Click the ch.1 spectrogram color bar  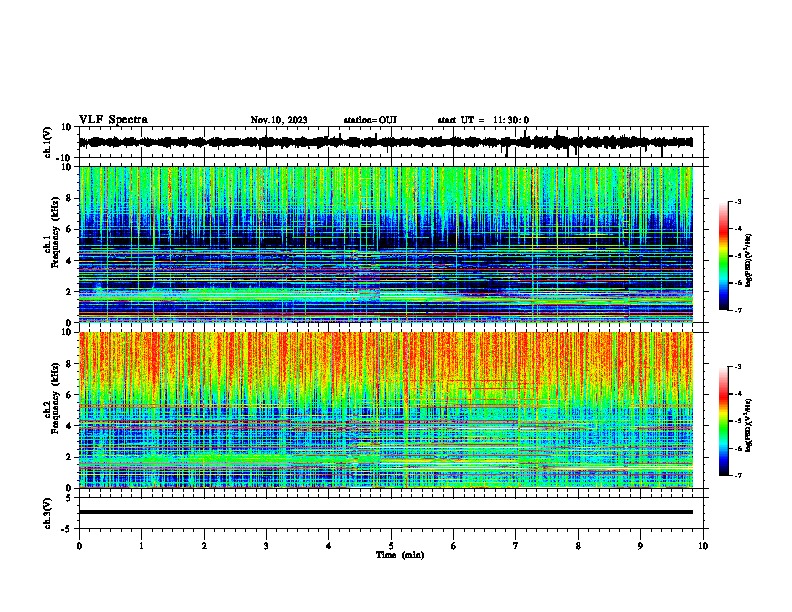[x=723, y=256]
